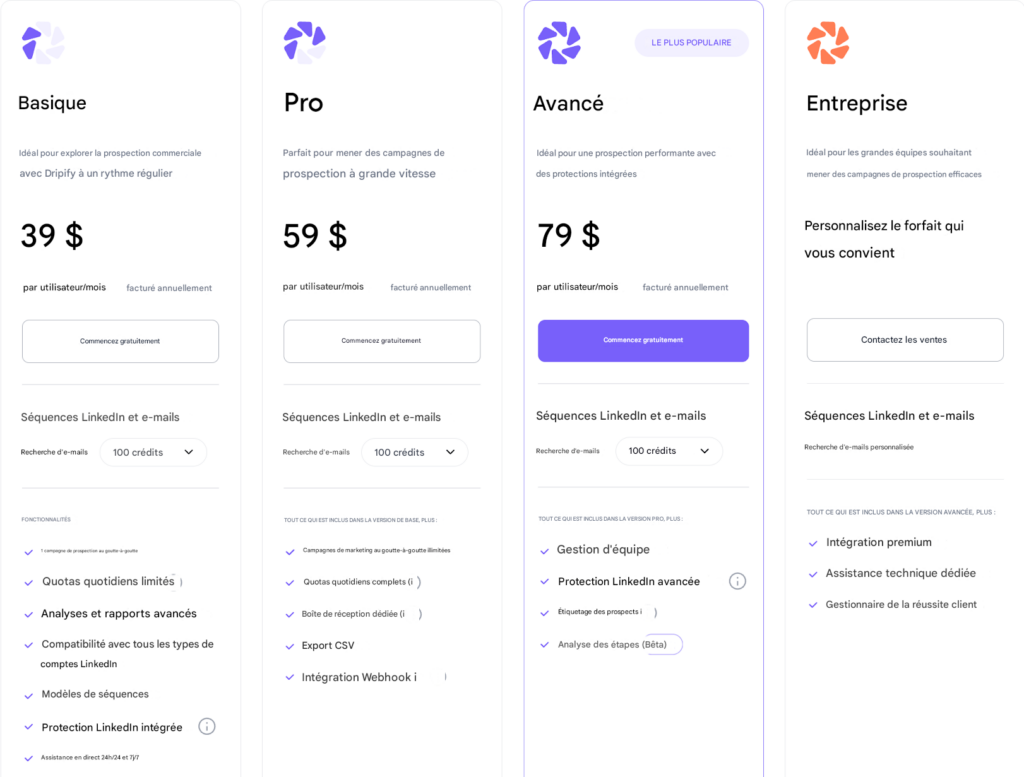Click Commencez gratuitement under Pro plan

pyautogui.click(x=381, y=341)
